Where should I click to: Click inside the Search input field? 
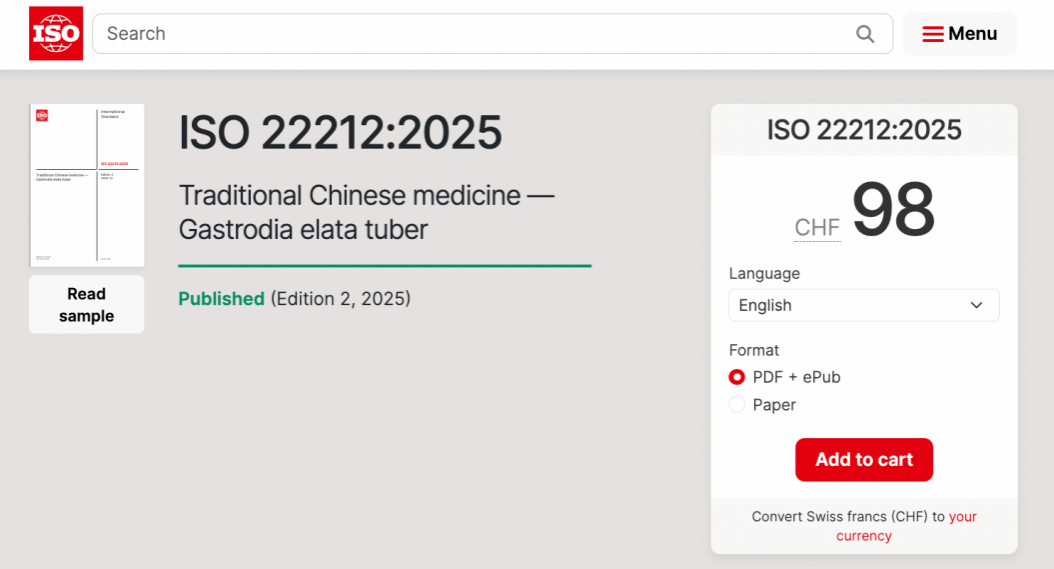[x=470, y=34]
